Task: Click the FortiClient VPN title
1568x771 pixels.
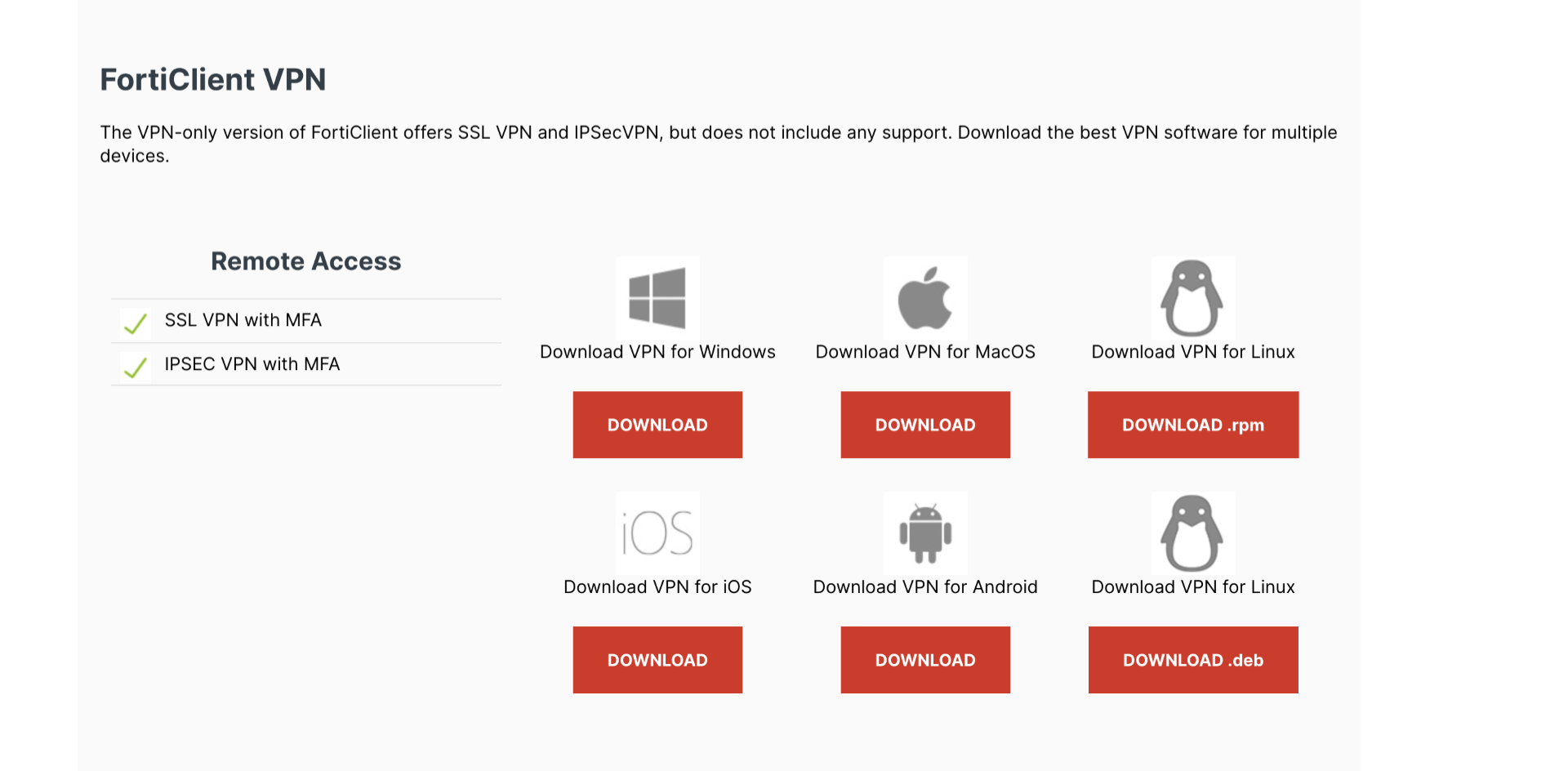Action: (x=213, y=79)
